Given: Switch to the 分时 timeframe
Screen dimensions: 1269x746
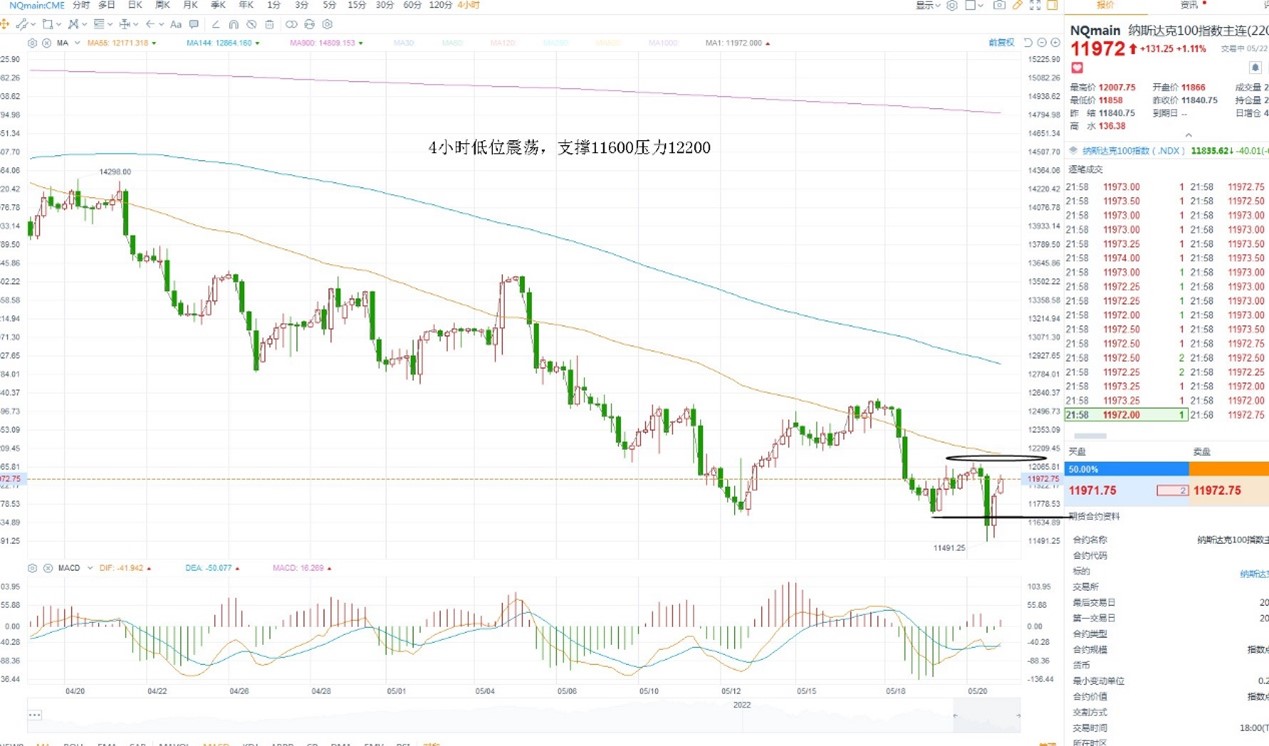Looking at the screenshot, I should click(80, 5).
